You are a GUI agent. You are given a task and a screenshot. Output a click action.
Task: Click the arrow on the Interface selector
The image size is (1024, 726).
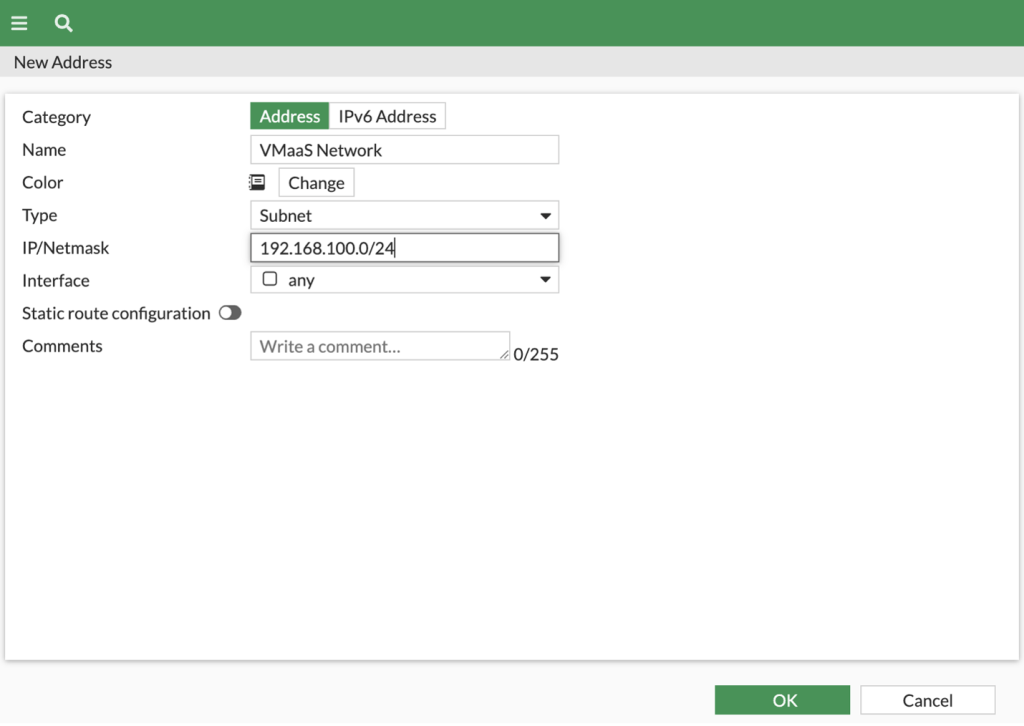tap(545, 280)
